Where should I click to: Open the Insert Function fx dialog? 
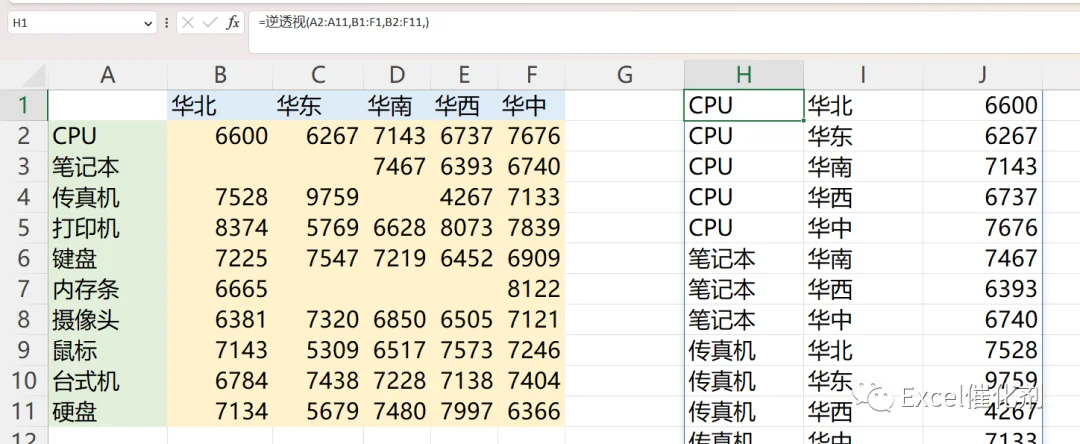(x=233, y=23)
